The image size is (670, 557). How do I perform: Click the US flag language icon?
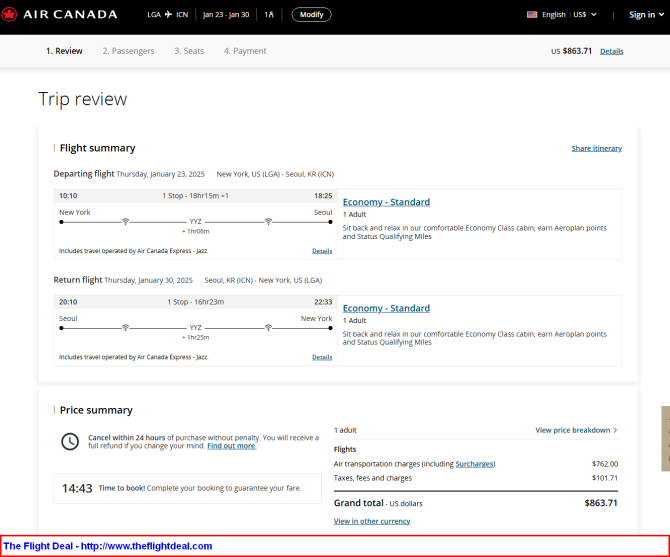pos(532,15)
